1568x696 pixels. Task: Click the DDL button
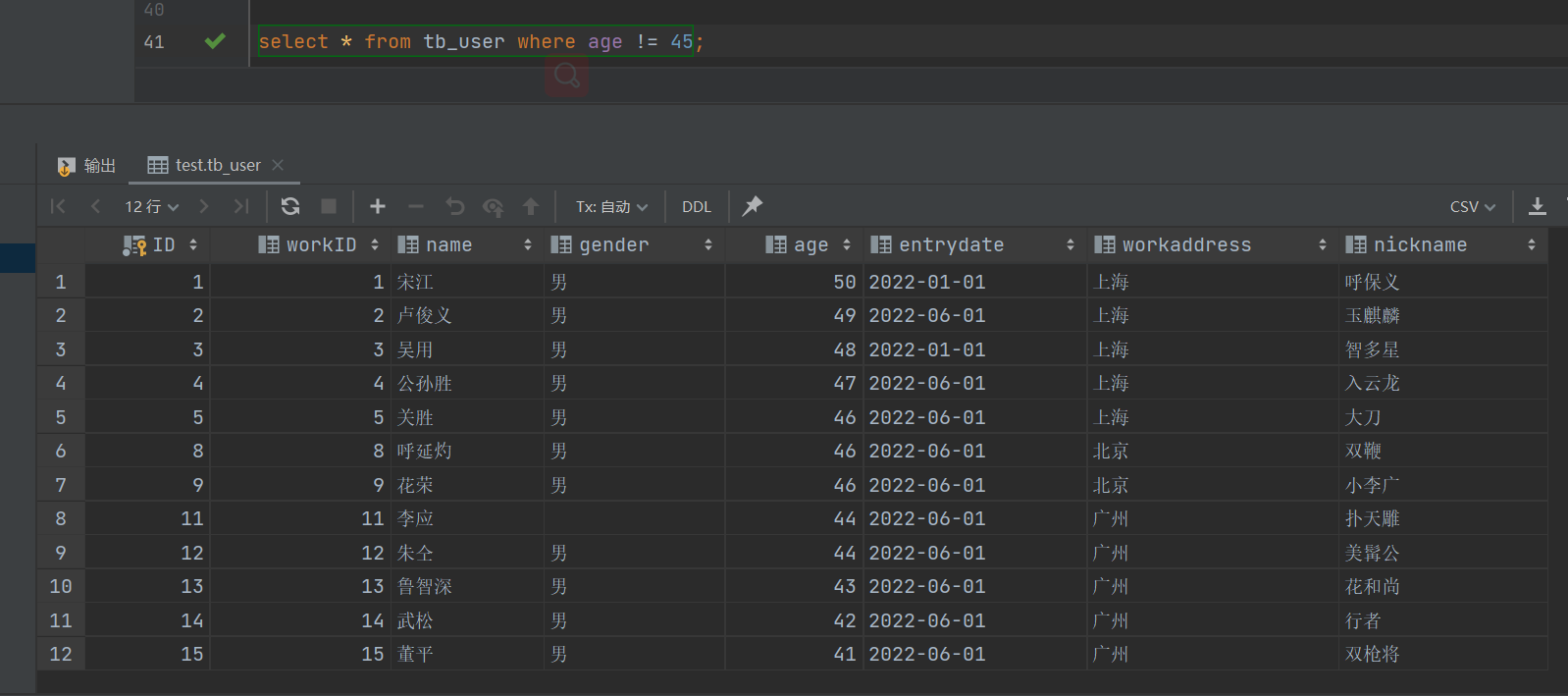click(x=697, y=206)
